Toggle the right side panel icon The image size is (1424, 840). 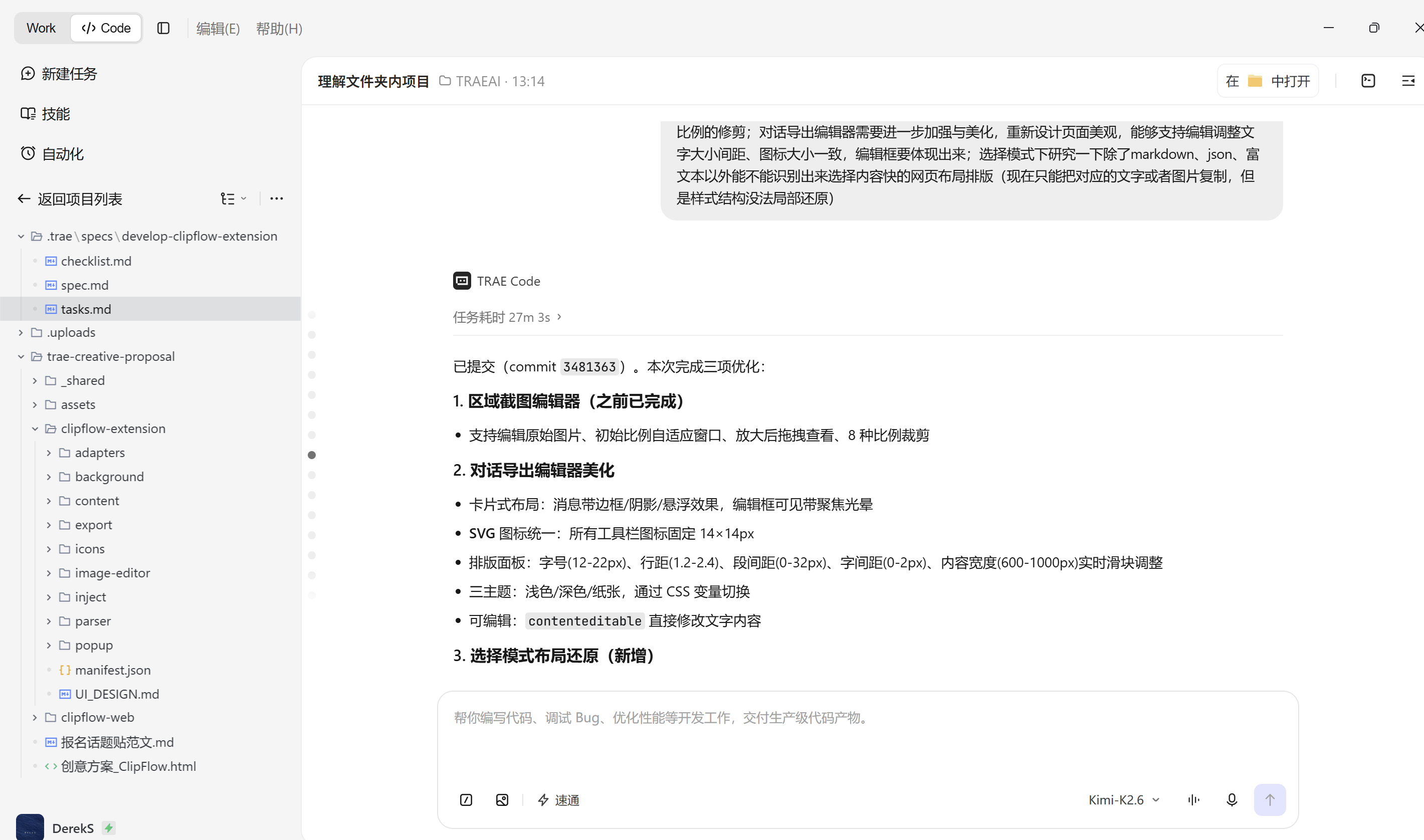click(1409, 81)
